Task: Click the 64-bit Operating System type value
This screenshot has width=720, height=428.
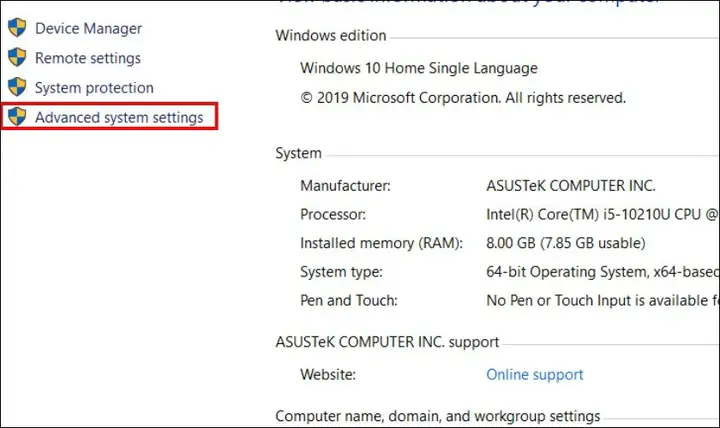Action: click(602, 272)
